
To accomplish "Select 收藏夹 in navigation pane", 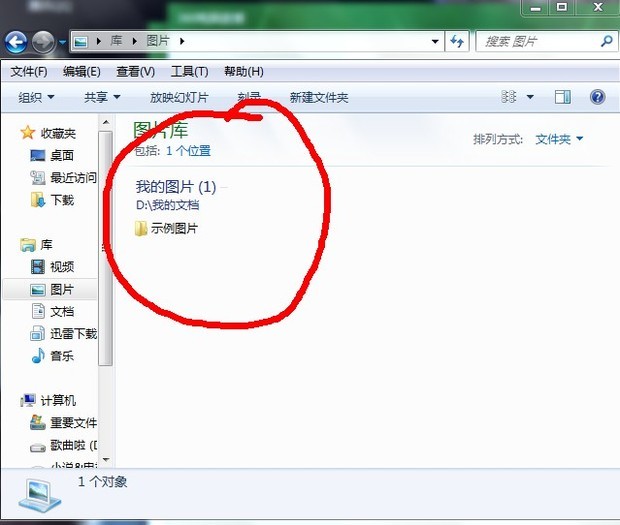I will [58, 134].
